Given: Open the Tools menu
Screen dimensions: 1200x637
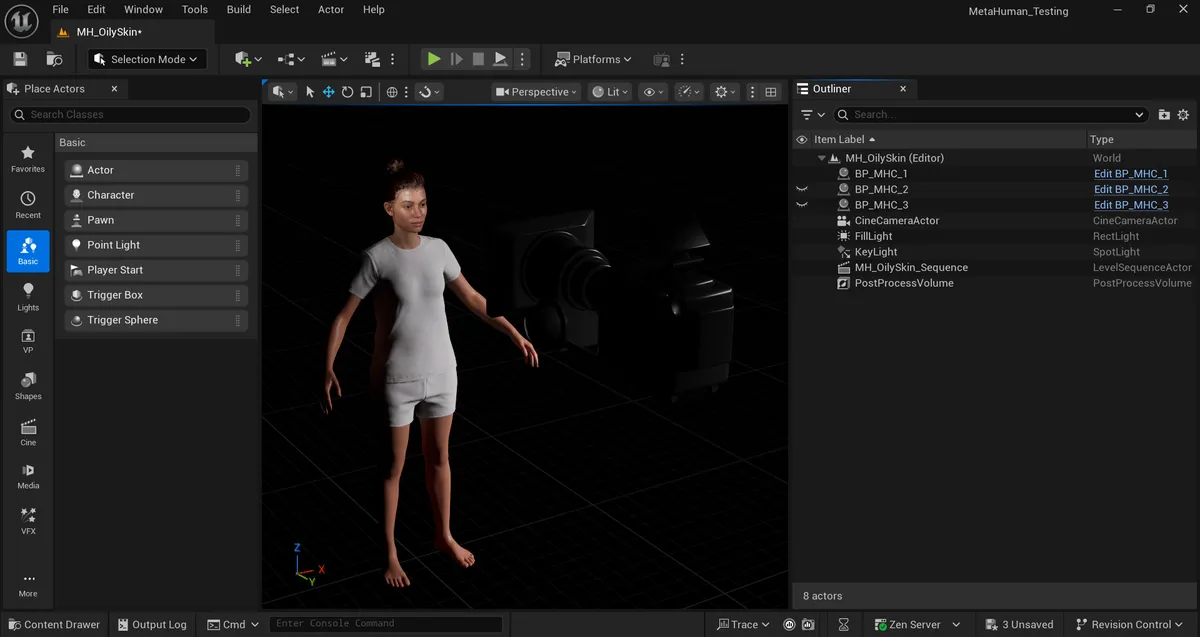Looking at the screenshot, I should [x=195, y=9].
